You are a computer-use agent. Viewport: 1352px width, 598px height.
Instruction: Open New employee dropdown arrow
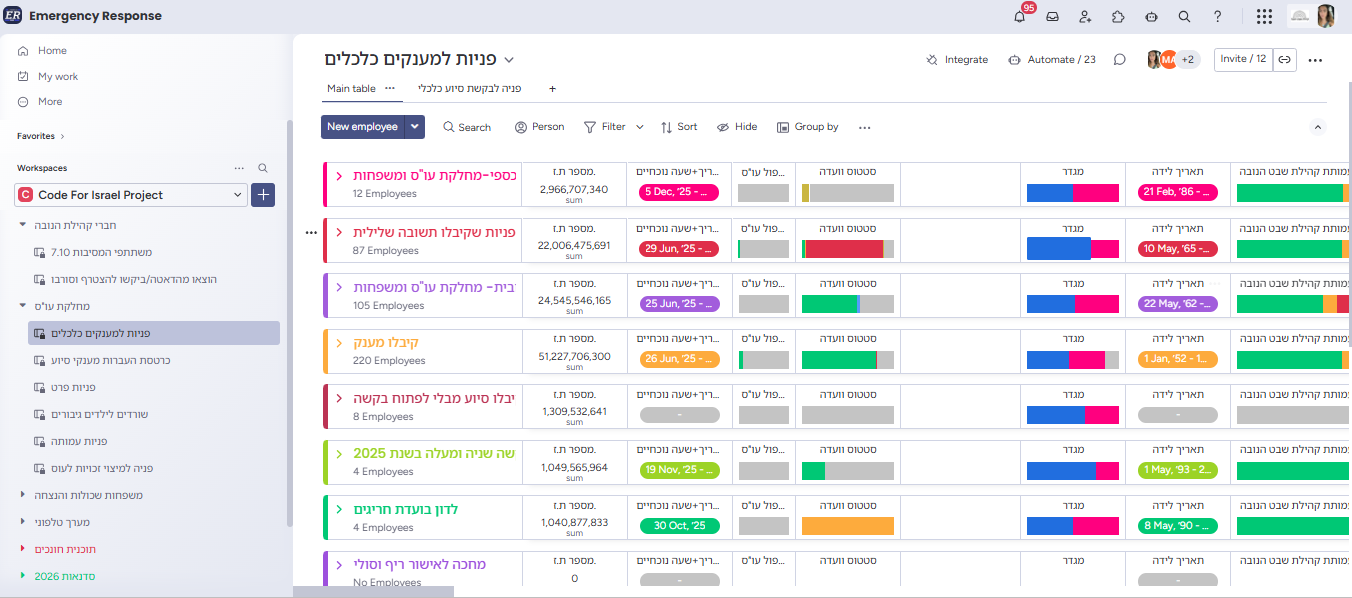coord(415,127)
